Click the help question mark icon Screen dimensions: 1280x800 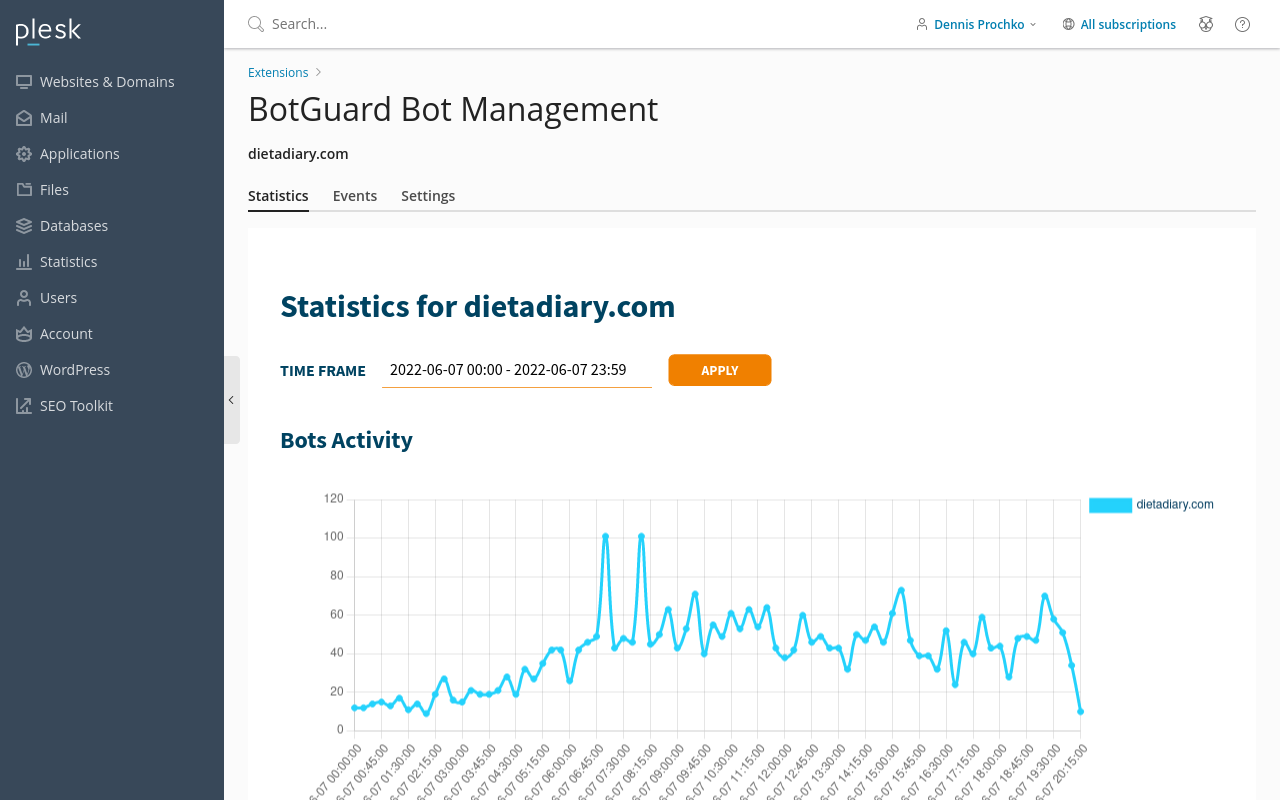point(1242,24)
